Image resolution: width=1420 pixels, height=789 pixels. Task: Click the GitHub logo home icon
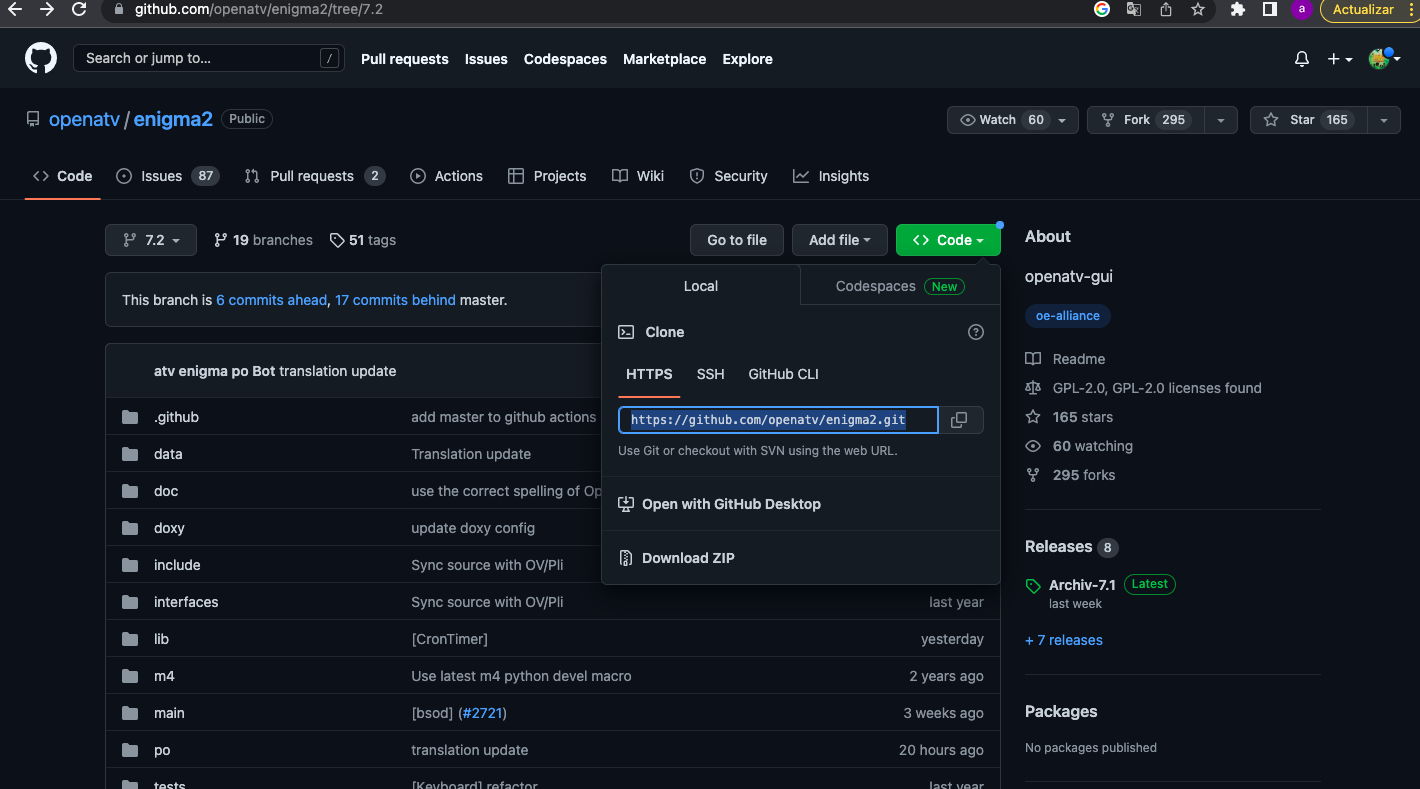pyautogui.click(x=41, y=58)
